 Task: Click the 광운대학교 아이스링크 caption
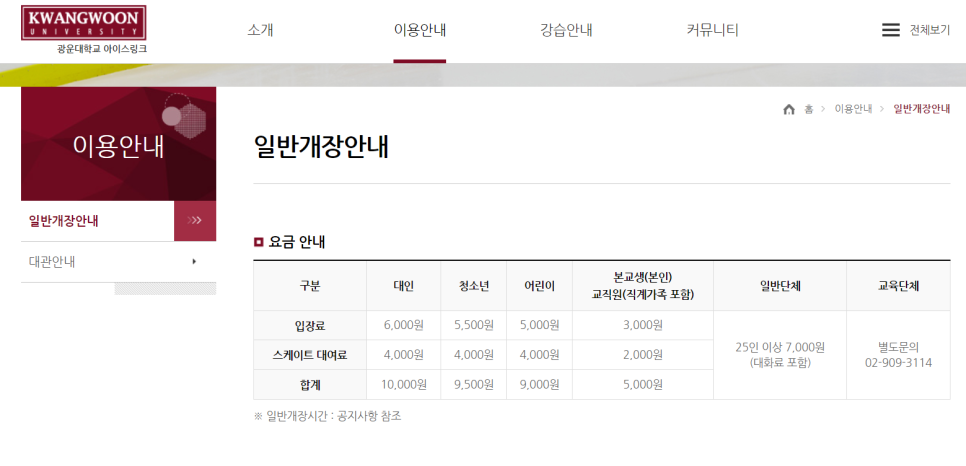pyautogui.click(x=102, y=49)
